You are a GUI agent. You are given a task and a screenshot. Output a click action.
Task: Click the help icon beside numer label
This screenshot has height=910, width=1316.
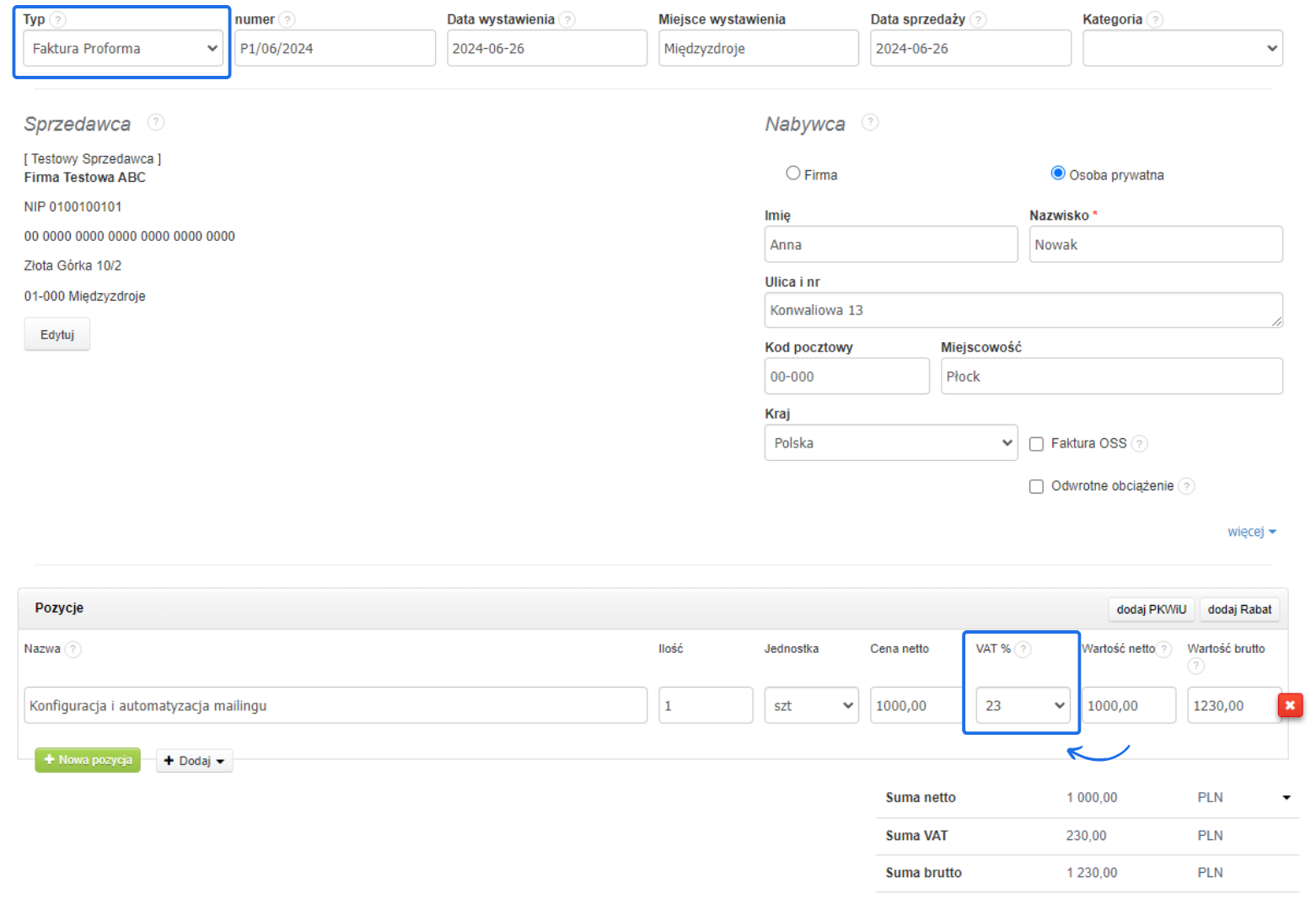pos(287,19)
